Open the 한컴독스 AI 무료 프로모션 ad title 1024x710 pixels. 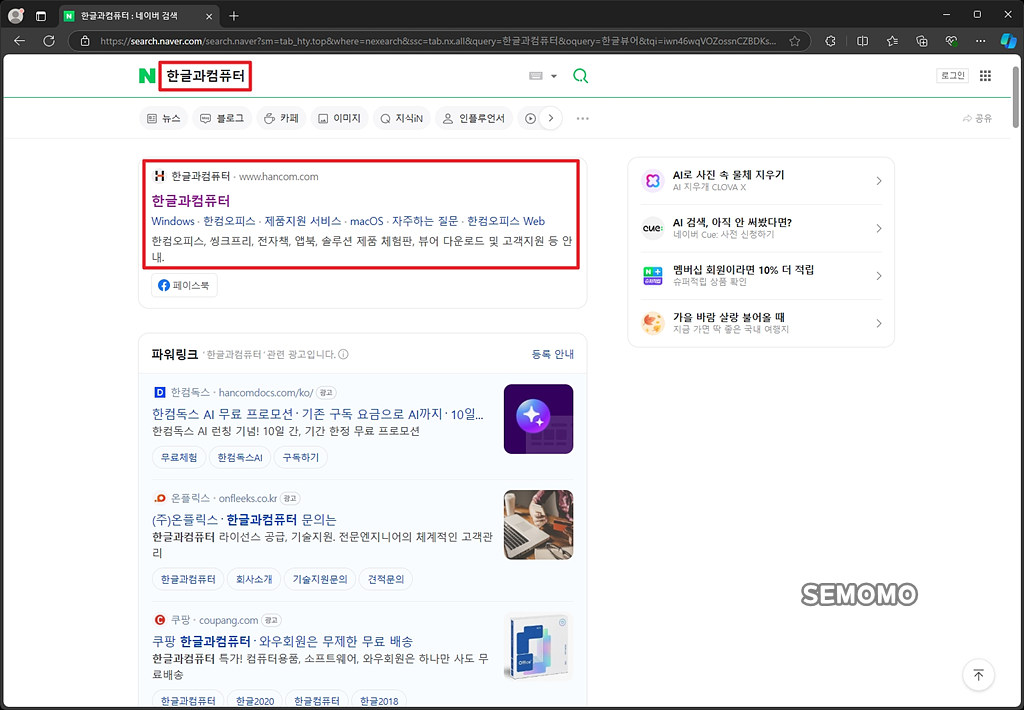coord(318,414)
